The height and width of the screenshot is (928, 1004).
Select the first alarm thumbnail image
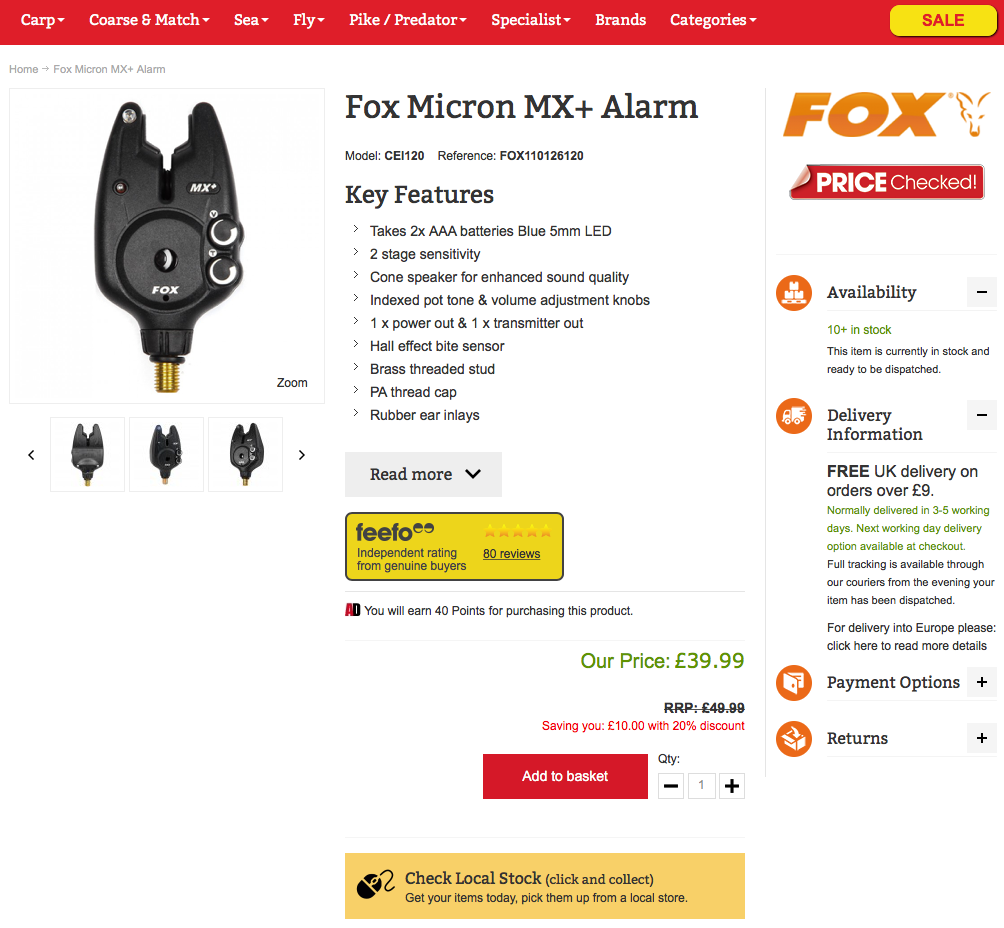pos(87,455)
